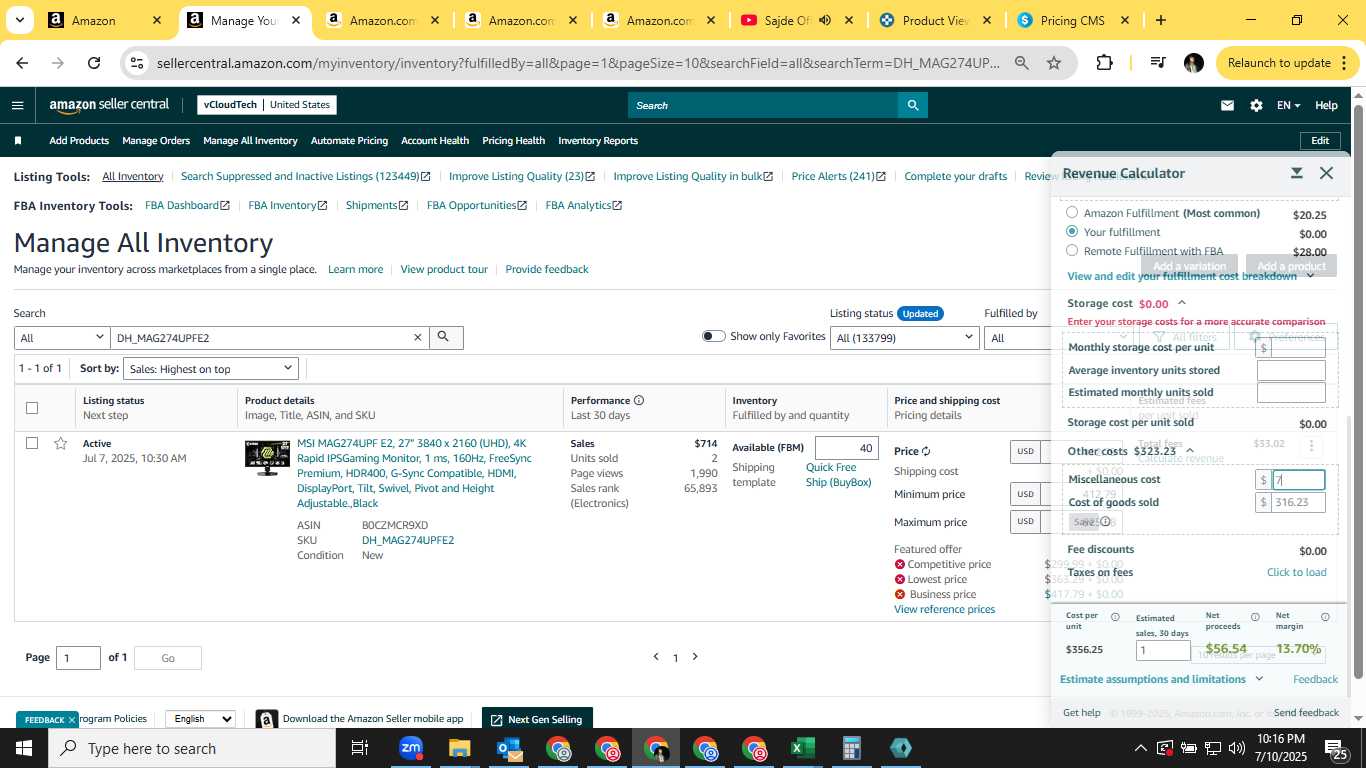Open the Listing status All (133799) dropdown
The height and width of the screenshot is (768, 1366).
(x=904, y=338)
